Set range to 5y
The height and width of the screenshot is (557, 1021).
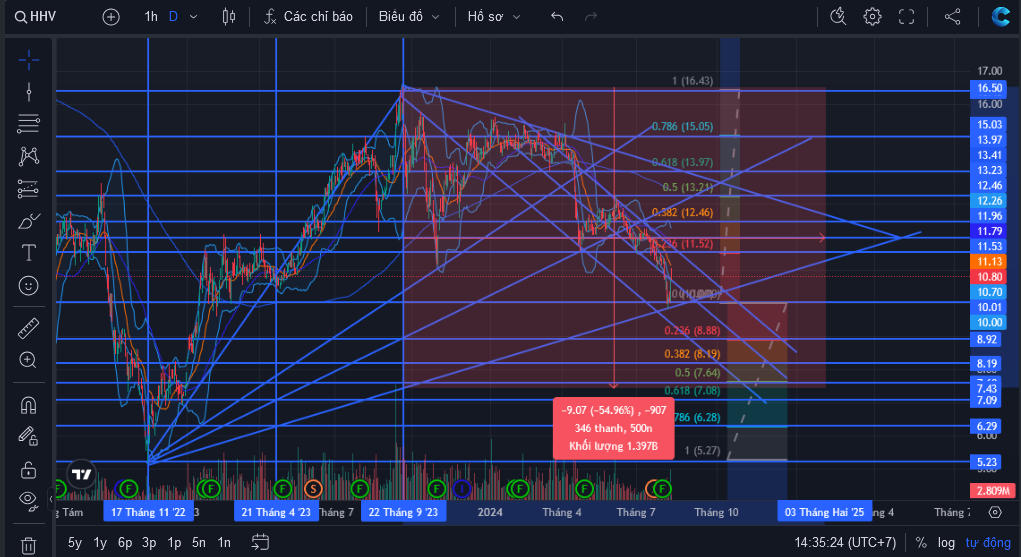[75, 543]
